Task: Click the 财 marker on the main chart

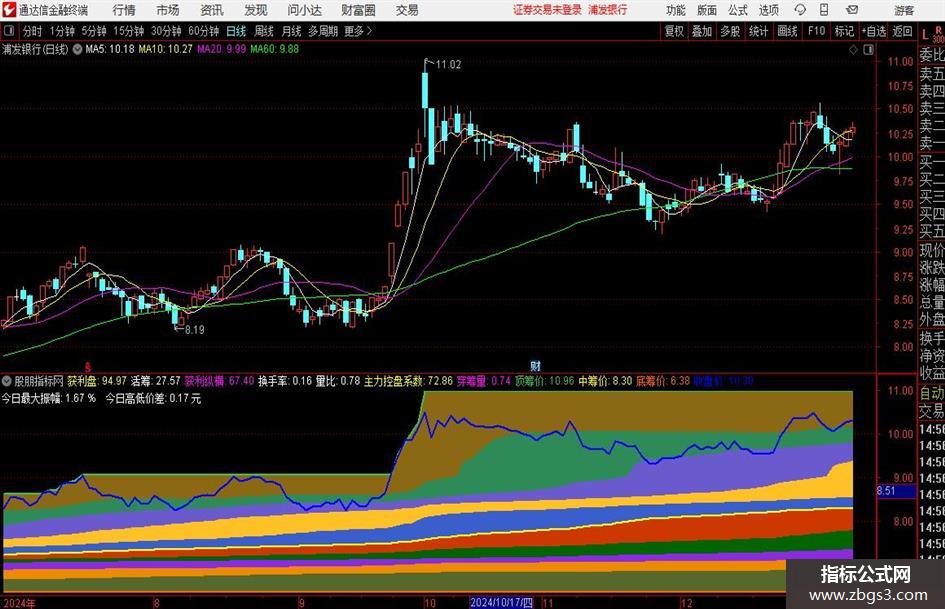Action: [535, 366]
